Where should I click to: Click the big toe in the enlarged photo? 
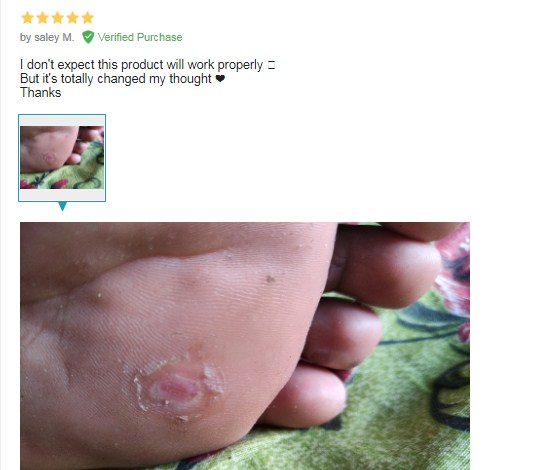384,265
